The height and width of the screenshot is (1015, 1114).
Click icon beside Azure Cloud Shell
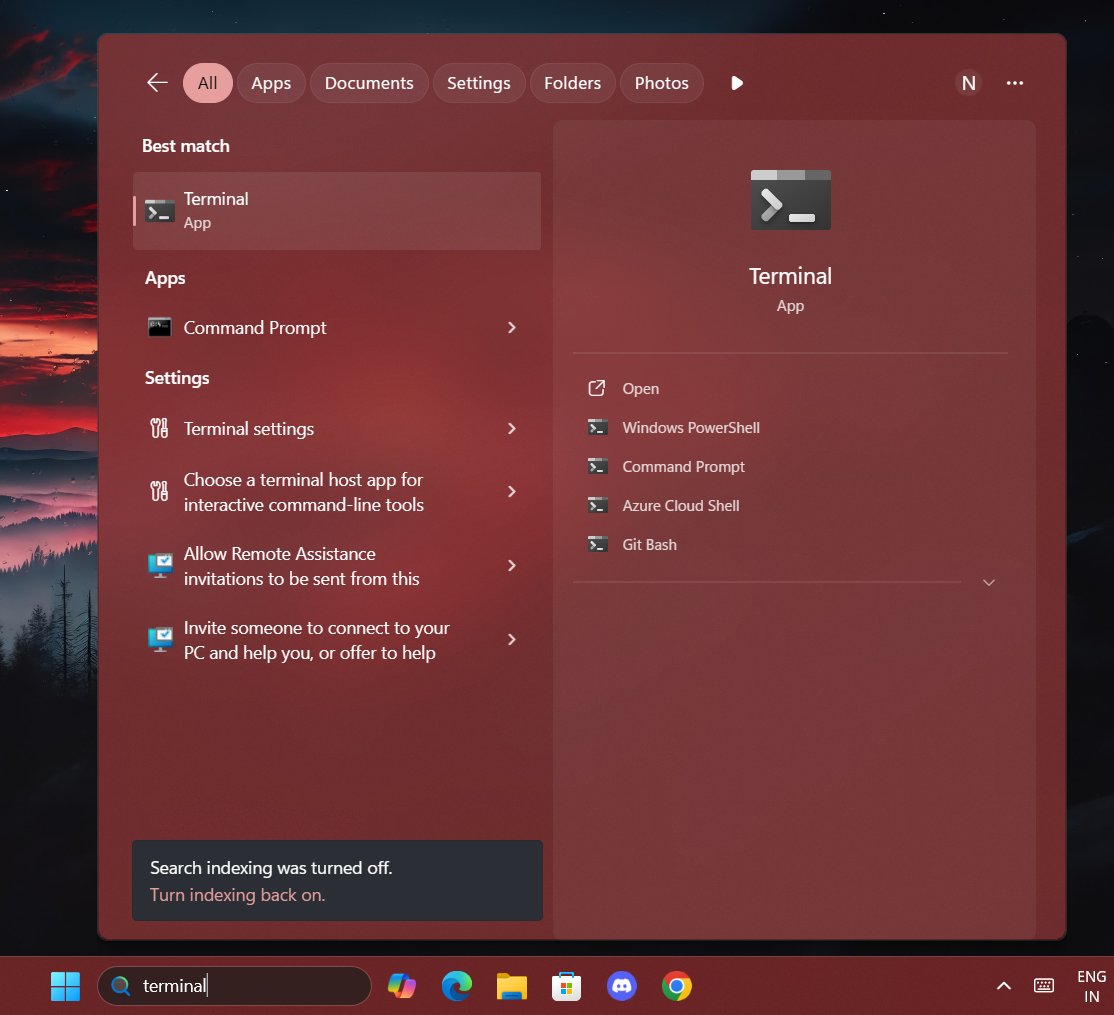[597, 505]
